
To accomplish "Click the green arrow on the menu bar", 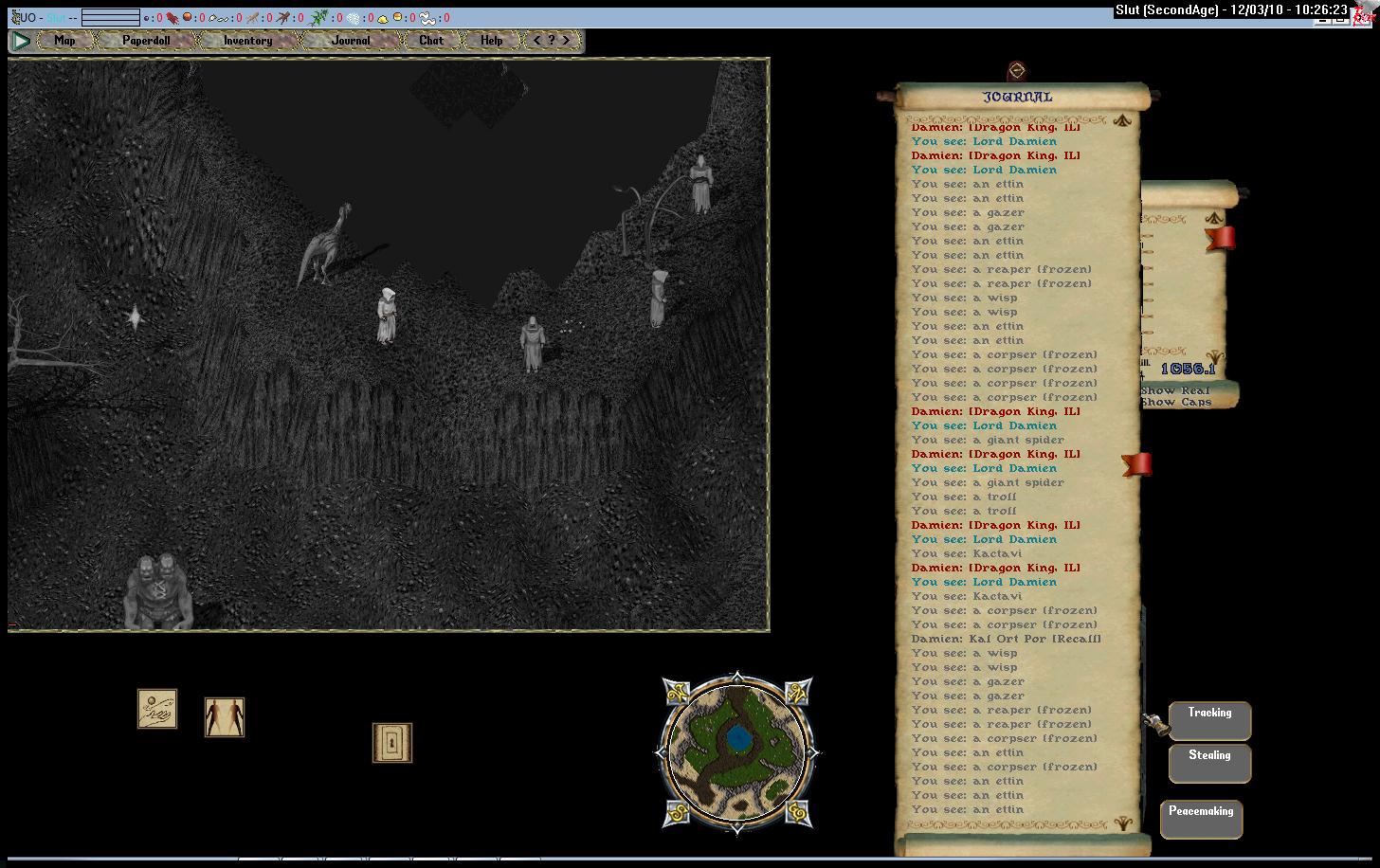I will pos(21,41).
